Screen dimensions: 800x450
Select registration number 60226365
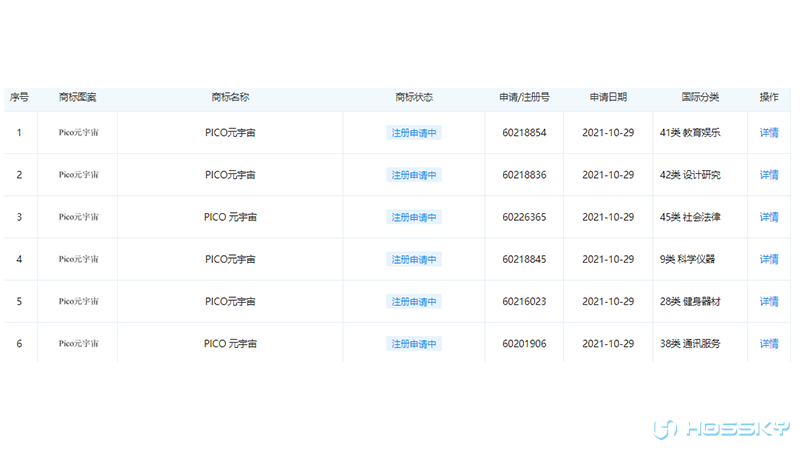tap(524, 217)
